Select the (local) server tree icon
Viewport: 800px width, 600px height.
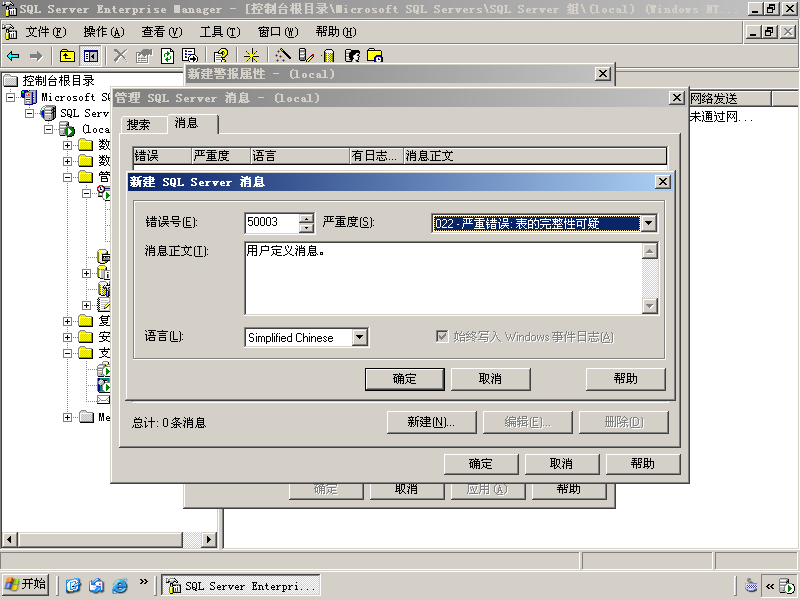[67, 129]
